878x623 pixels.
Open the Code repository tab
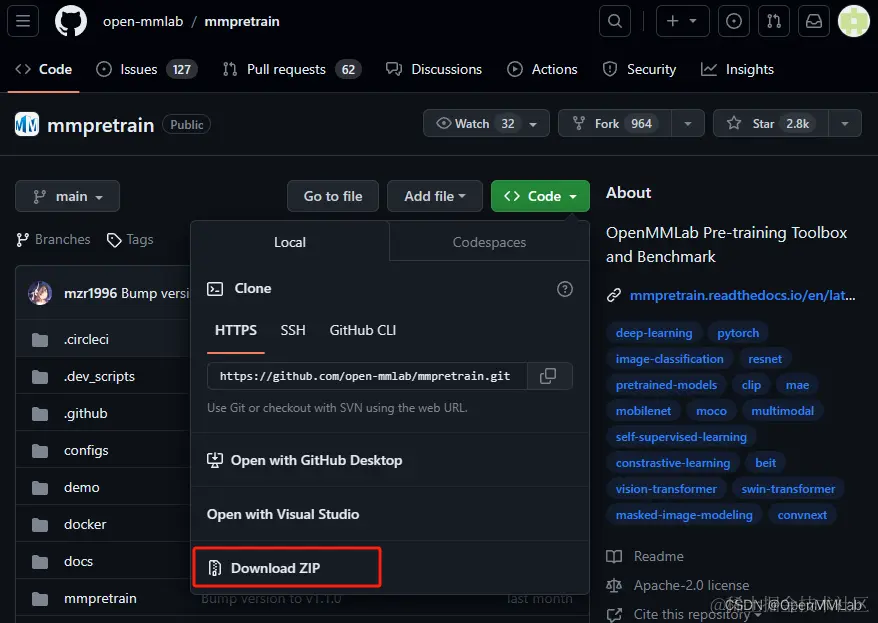pyautogui.click(x=44, y=69)
